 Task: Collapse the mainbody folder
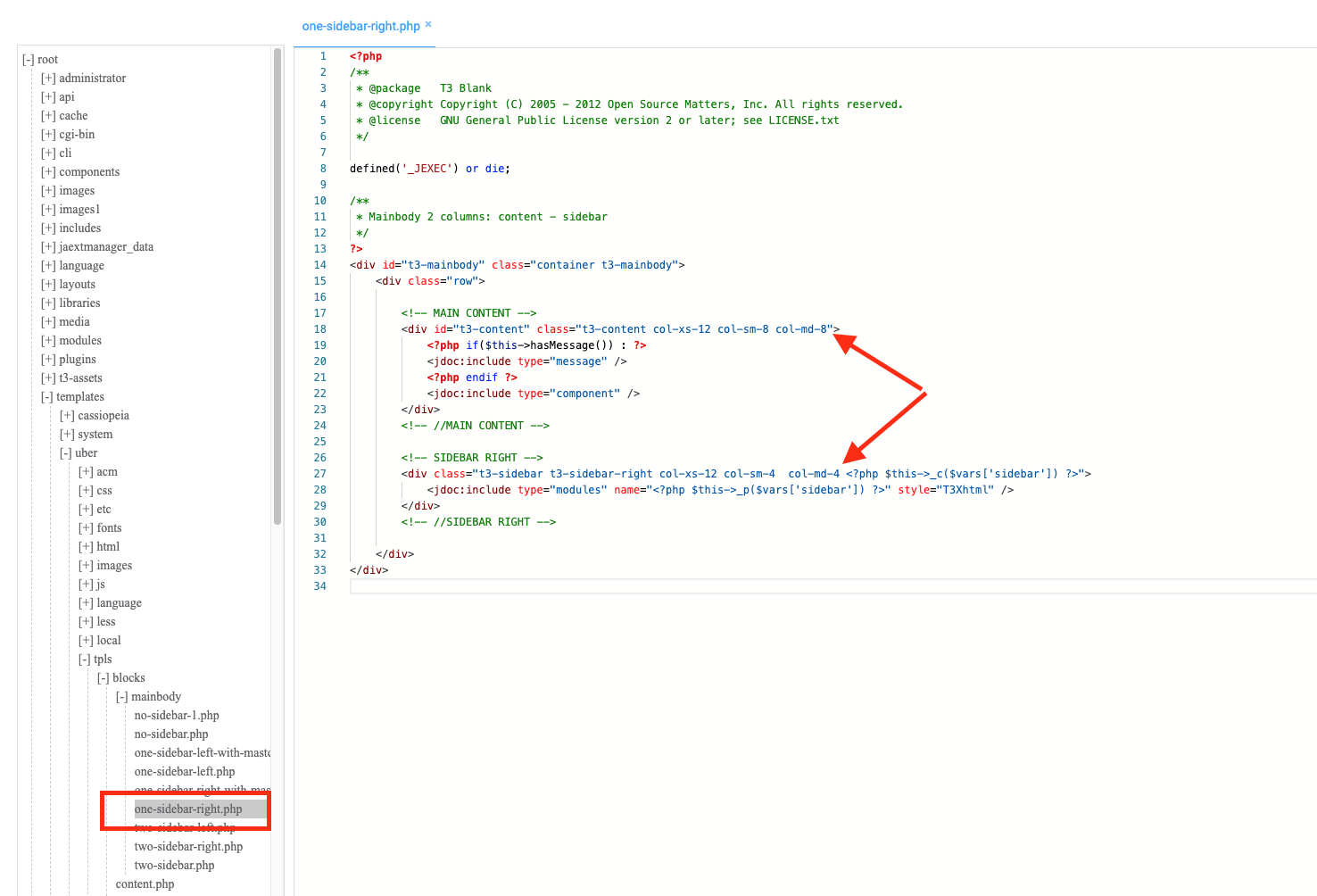tap(122, 697)
